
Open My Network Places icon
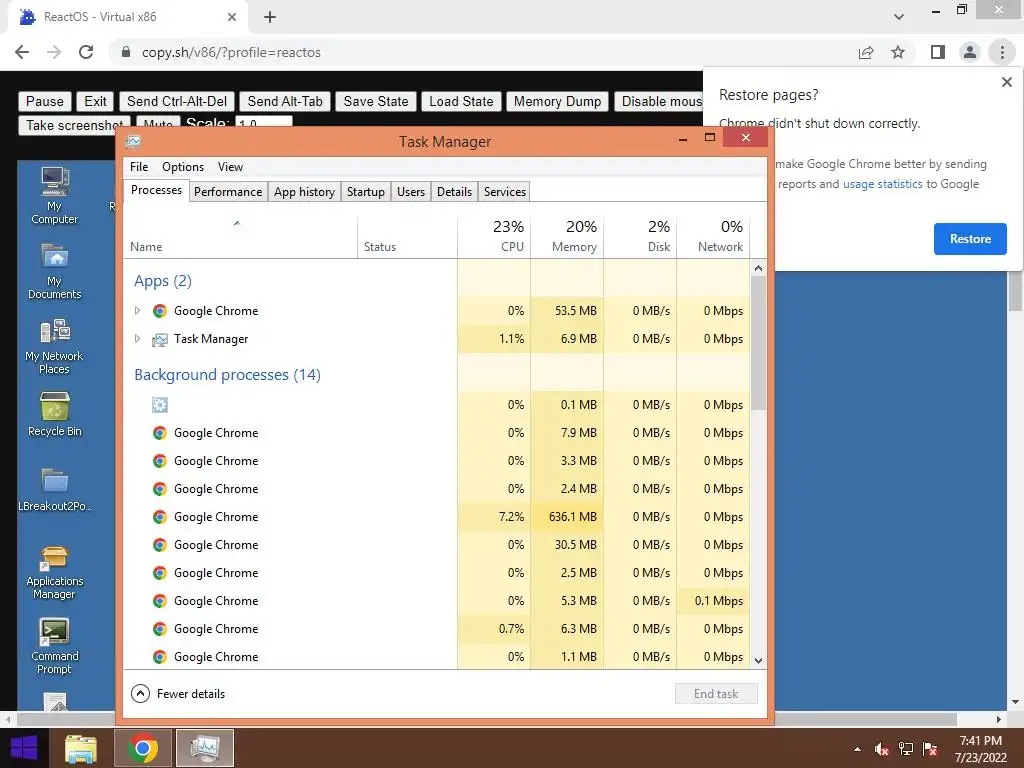pos(54,345)
